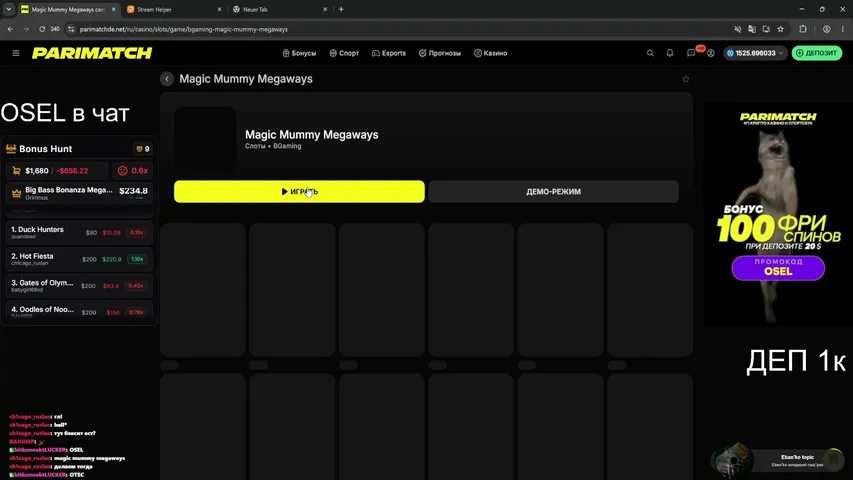853x480 pixels.
Task: Click the Слоты category link
Action: pos(255,146)
